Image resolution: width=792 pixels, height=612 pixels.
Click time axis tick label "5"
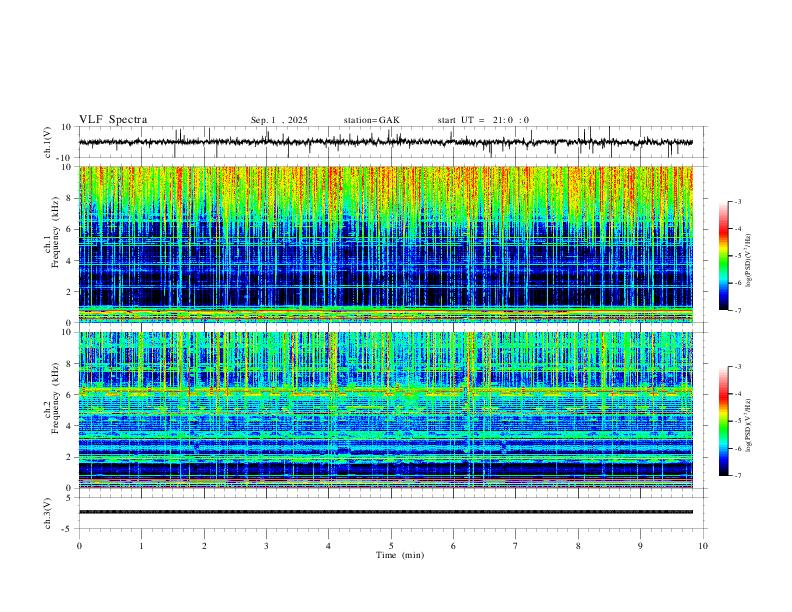coord(391,546)
